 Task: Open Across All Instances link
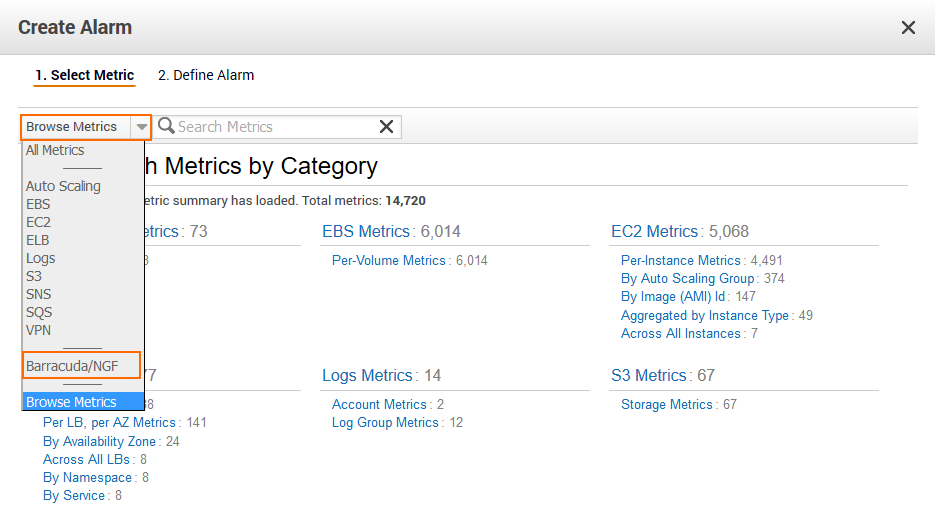[680, 333]
